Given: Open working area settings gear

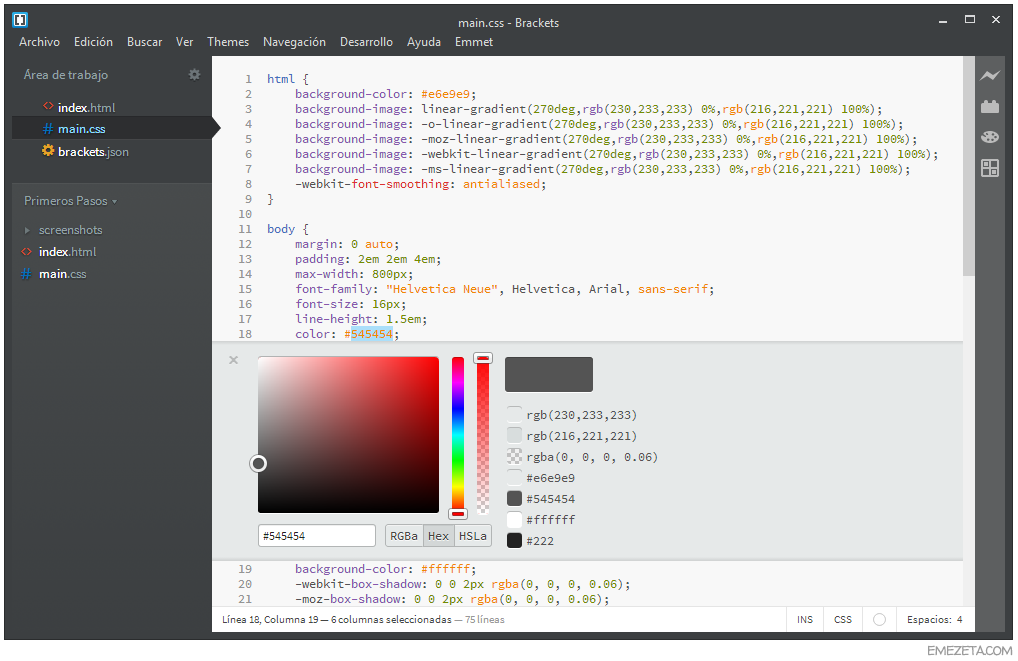Looking at the screenshot, I should pos(194,75).
